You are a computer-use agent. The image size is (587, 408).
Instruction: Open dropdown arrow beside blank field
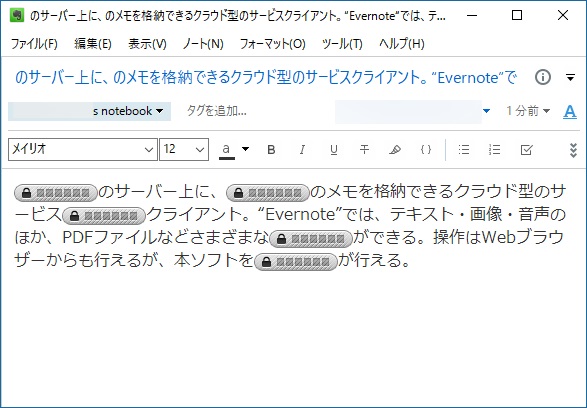point(486,111)
